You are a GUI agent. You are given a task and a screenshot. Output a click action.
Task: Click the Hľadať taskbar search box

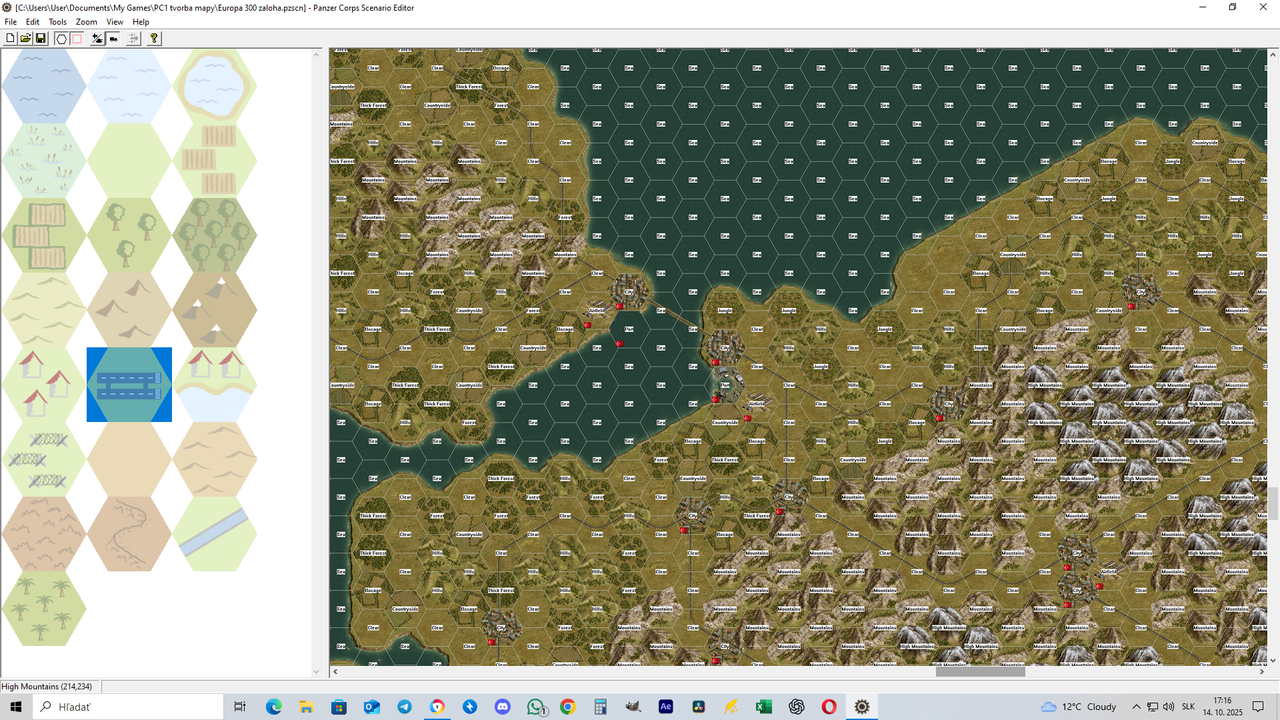click(130, 706)
